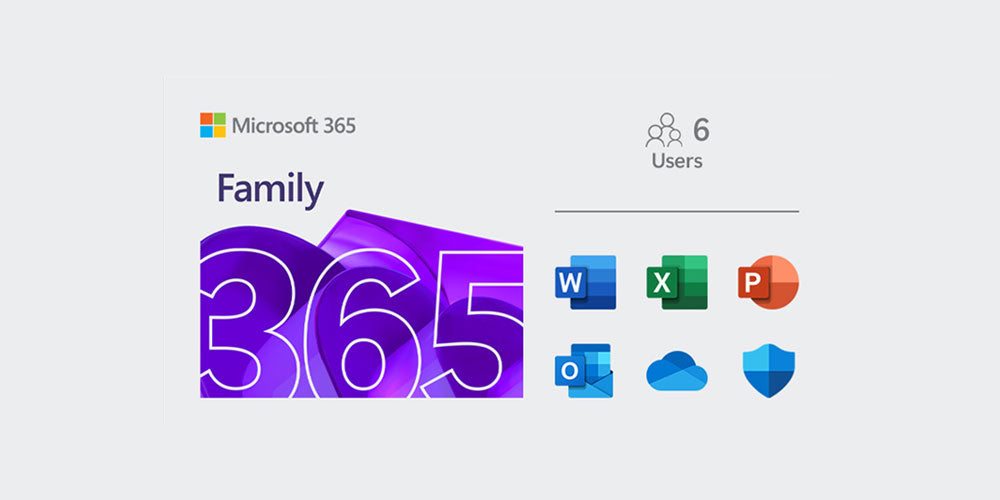Click the "Users" label
This screenshot has width=1000, height=500.
point(677,161)
